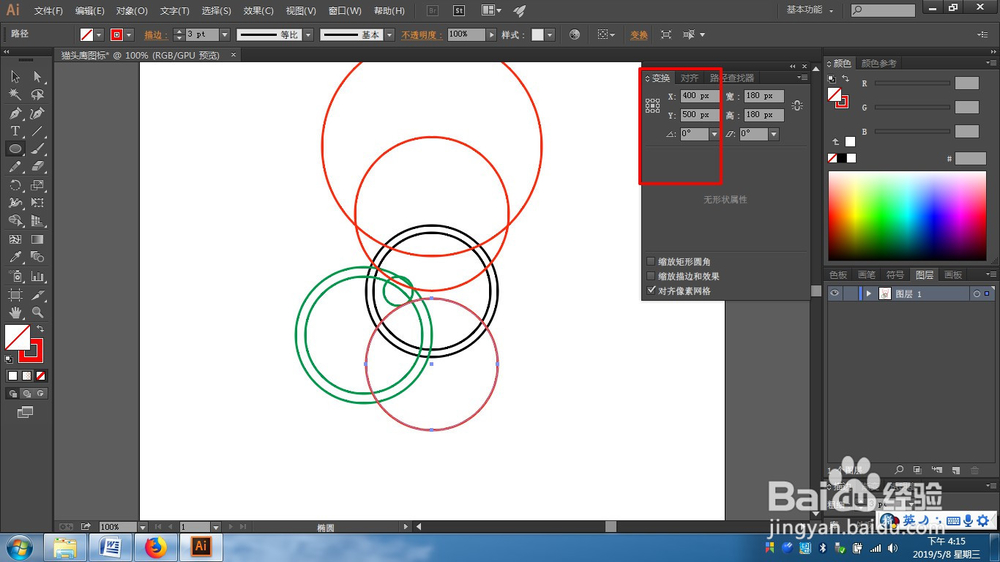Viewport: 1000px width, 562px height.
Task: Switch to the 色板 tab
Action: pyautogui.click(x=838, y=275)
